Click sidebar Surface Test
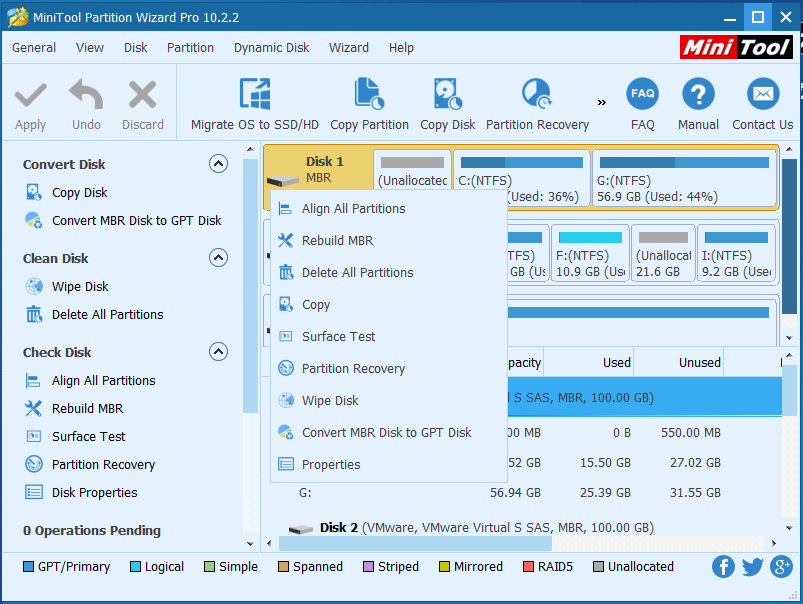The image size is (803, 604). [75, 436]
